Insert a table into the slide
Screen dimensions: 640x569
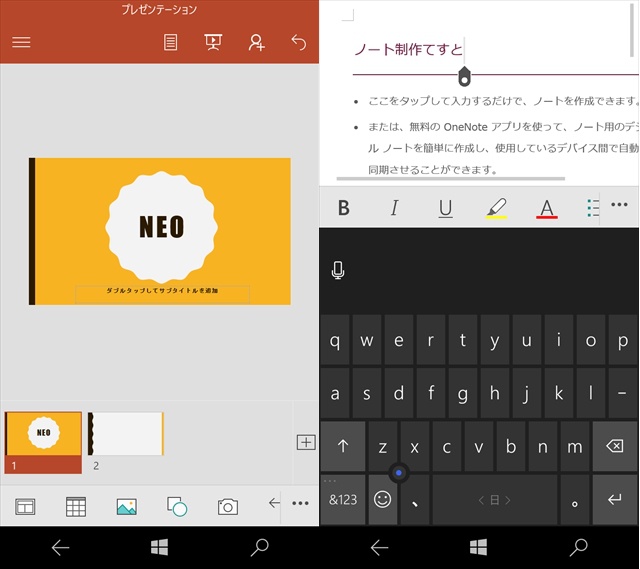coord(76,506)
